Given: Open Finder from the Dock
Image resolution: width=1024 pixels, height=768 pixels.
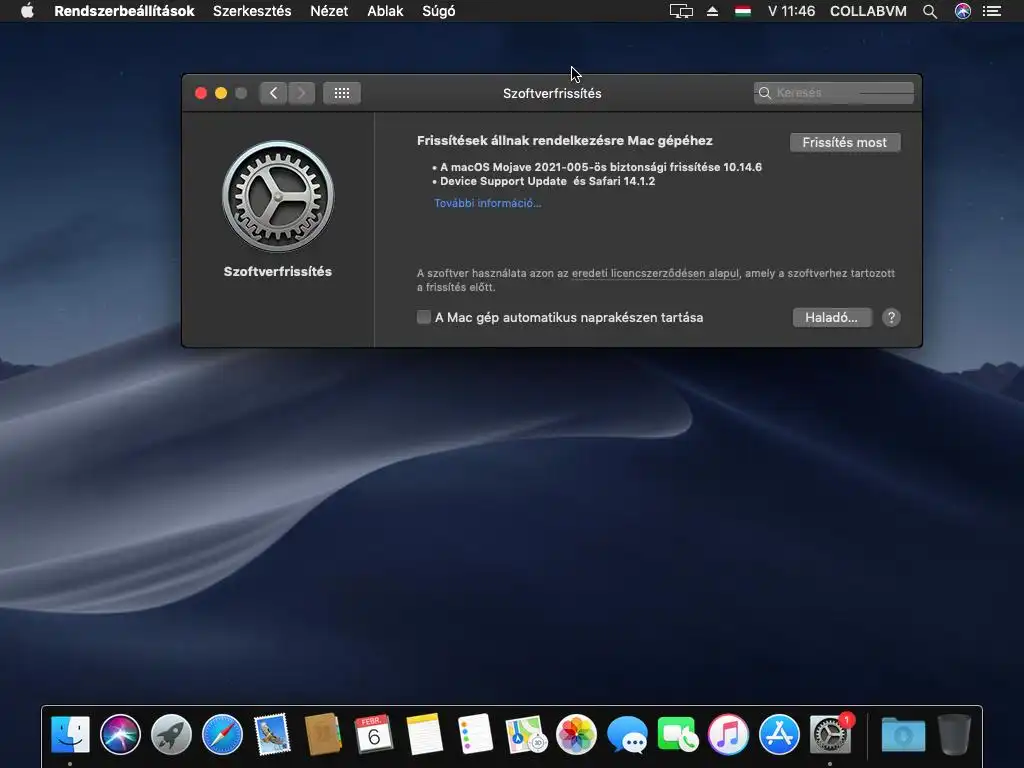Looking at the screenshot, I should [70, 735].
